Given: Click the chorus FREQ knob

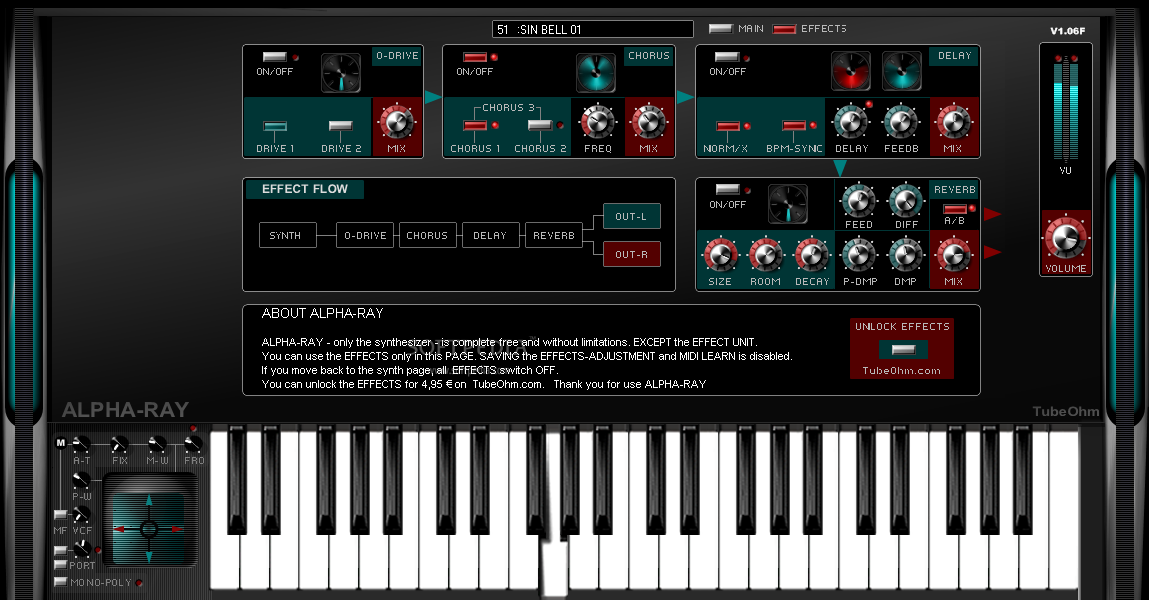Looking at the screenshot, I should tap(598, 122).
